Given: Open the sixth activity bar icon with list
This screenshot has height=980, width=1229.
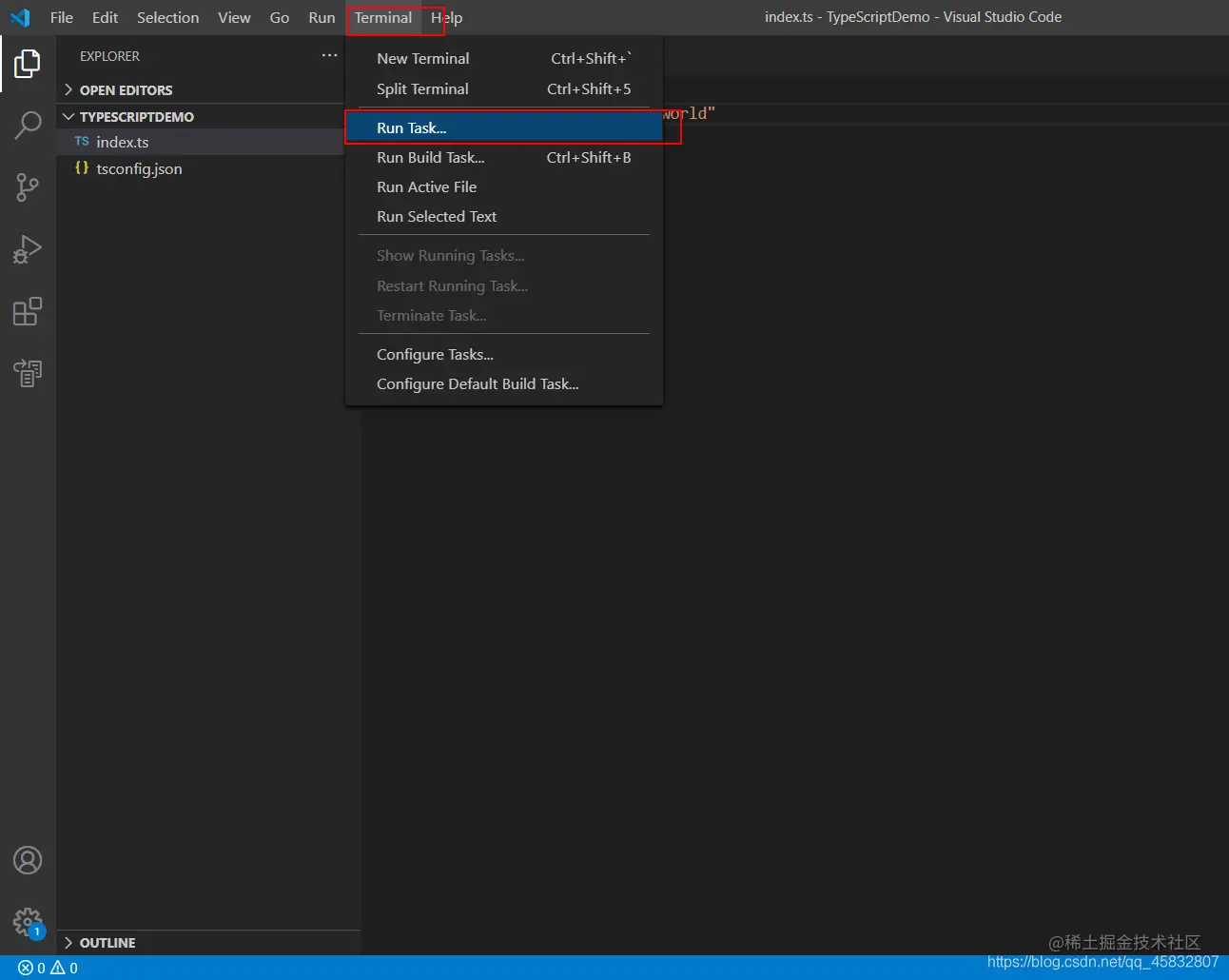Looking at the screenshot, I should 28,373.
